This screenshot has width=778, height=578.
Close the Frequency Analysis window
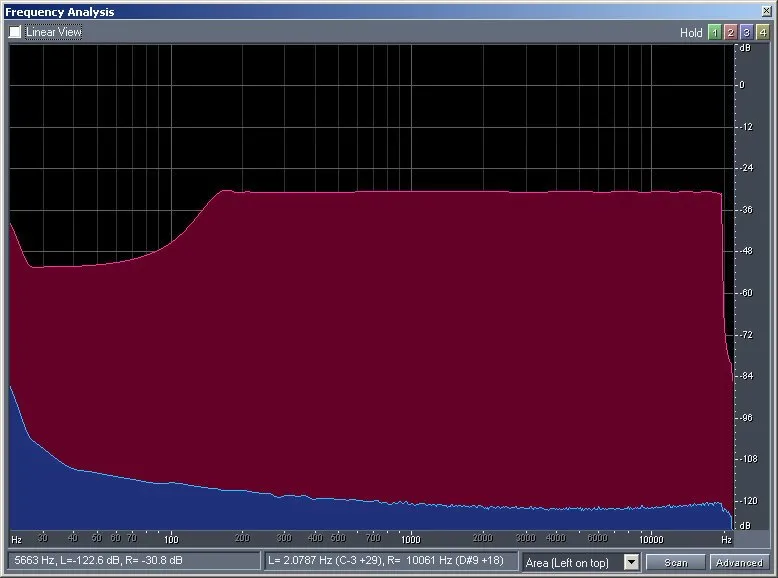click(767, 11)
